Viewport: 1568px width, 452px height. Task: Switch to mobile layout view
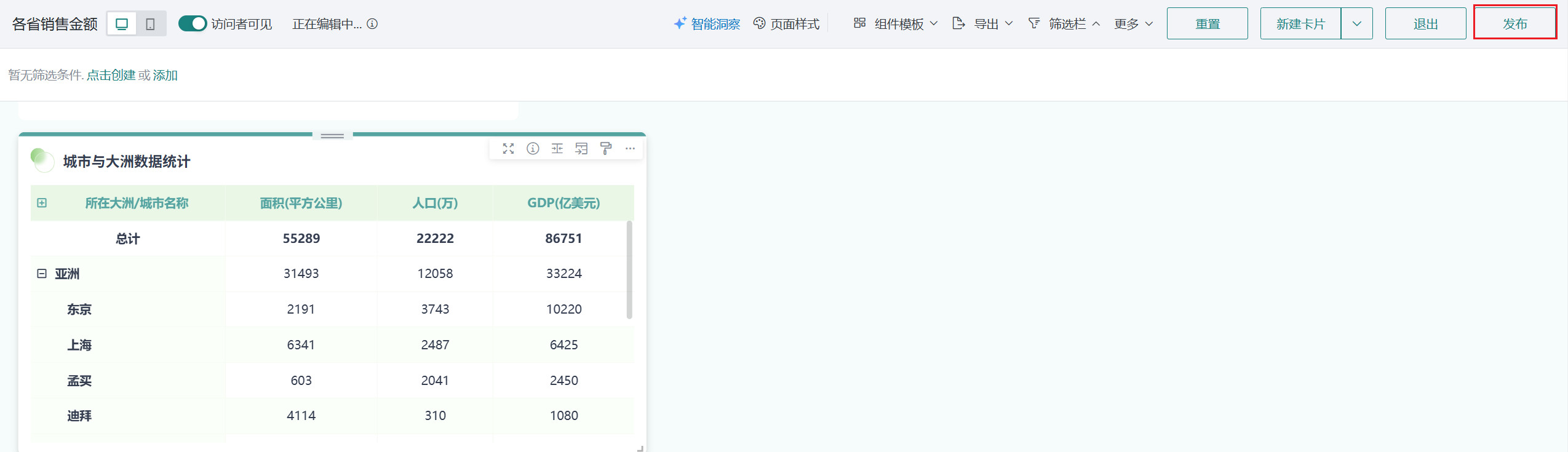click(150, 24)
